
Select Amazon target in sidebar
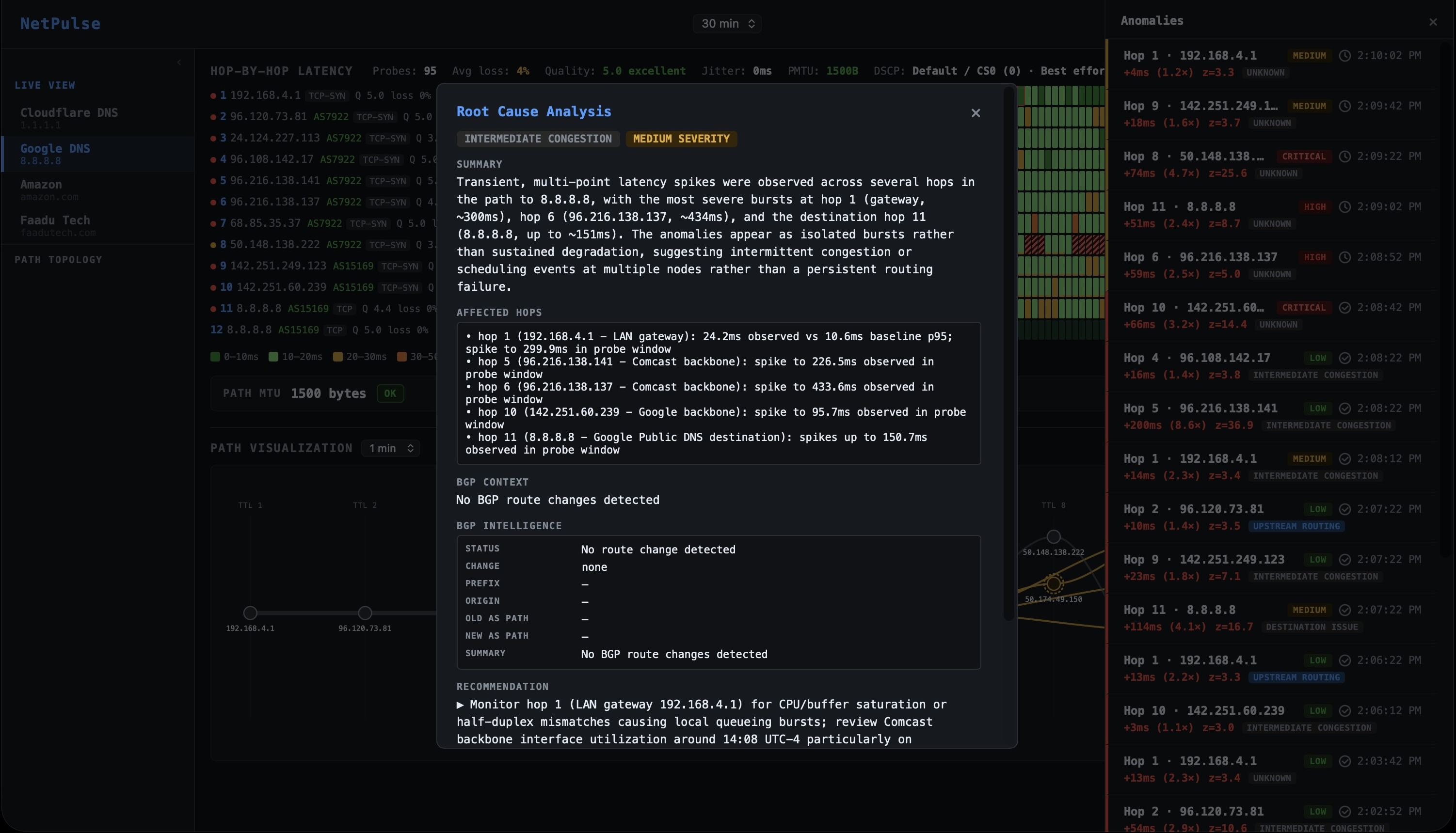[x=97, y=189]
